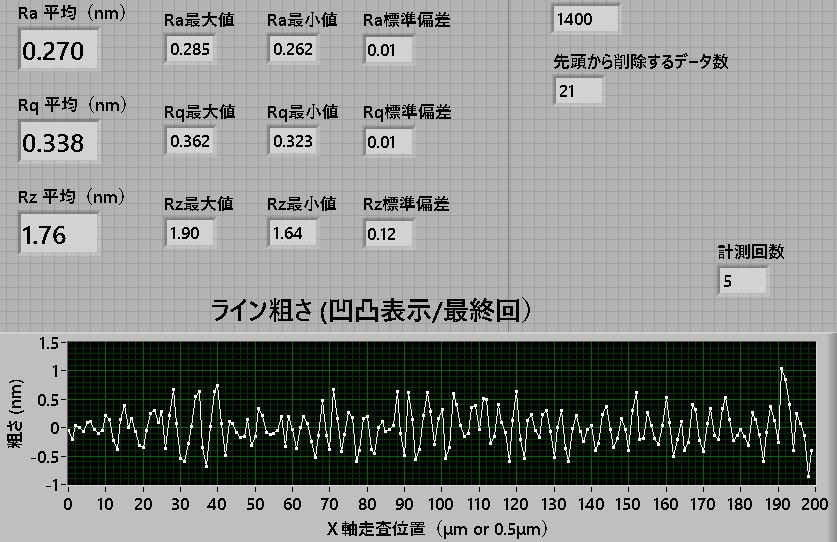Click the Ra 平均 value field showing 0.270
This screenshot has width=837, height=542.
point(58,51)
